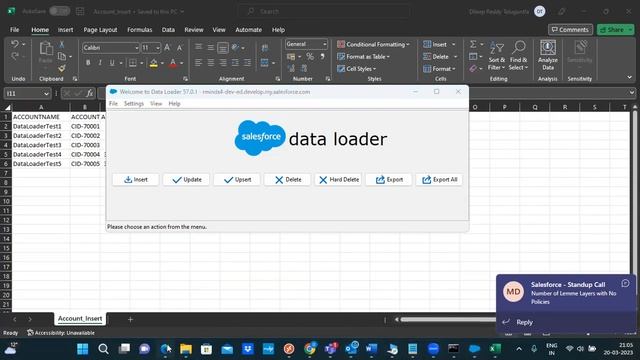The width and height of the screenshot is (640, 360).
Task: Click the Borders icon
Action: pos(133,63)
